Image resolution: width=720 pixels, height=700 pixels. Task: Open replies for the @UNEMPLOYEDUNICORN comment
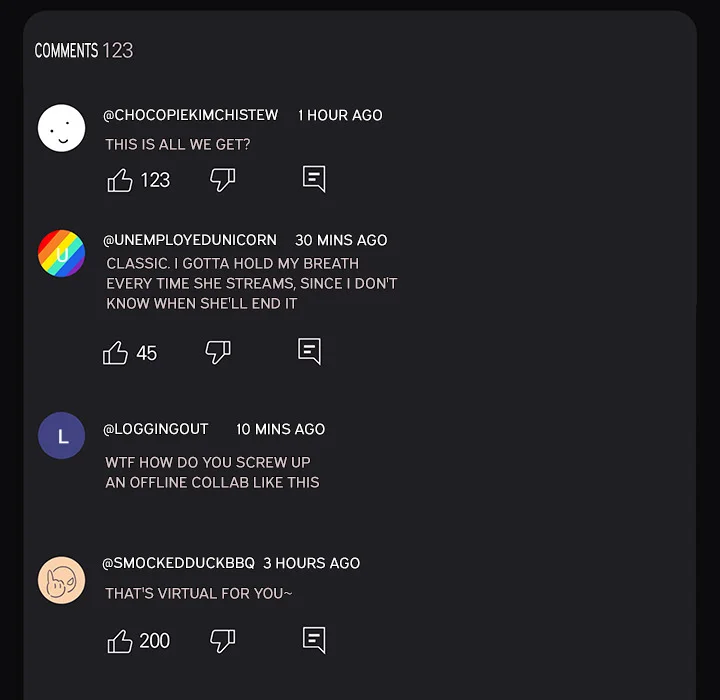(x=310, y=351)
